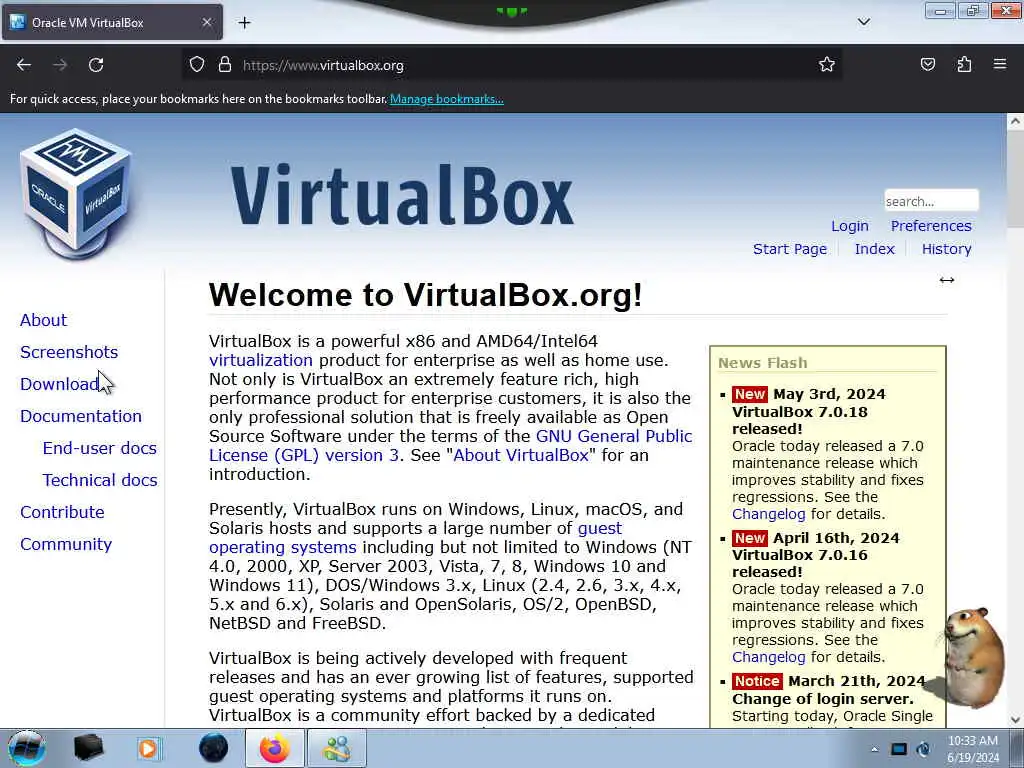Click the tray monitor icon

click(899, 749)
